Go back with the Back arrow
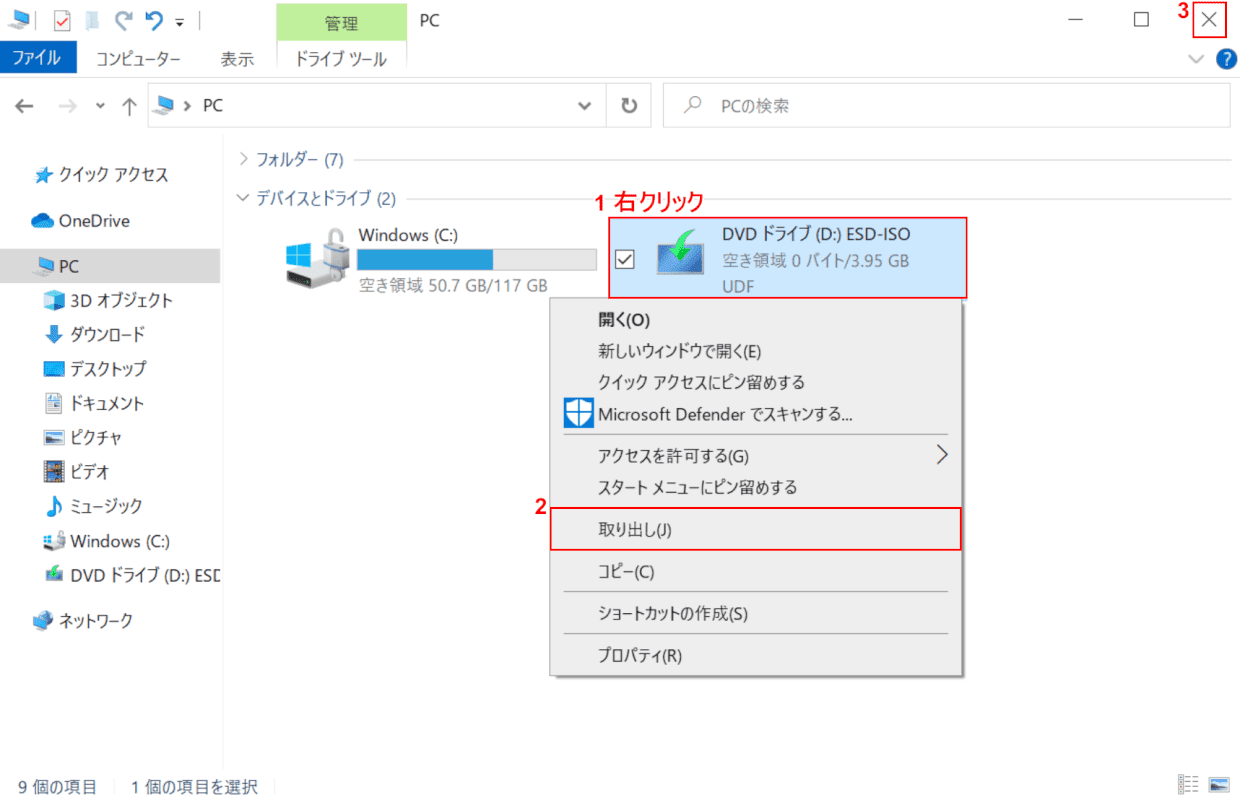Viewport: 1240px width, 800px height. click(25, 105)
